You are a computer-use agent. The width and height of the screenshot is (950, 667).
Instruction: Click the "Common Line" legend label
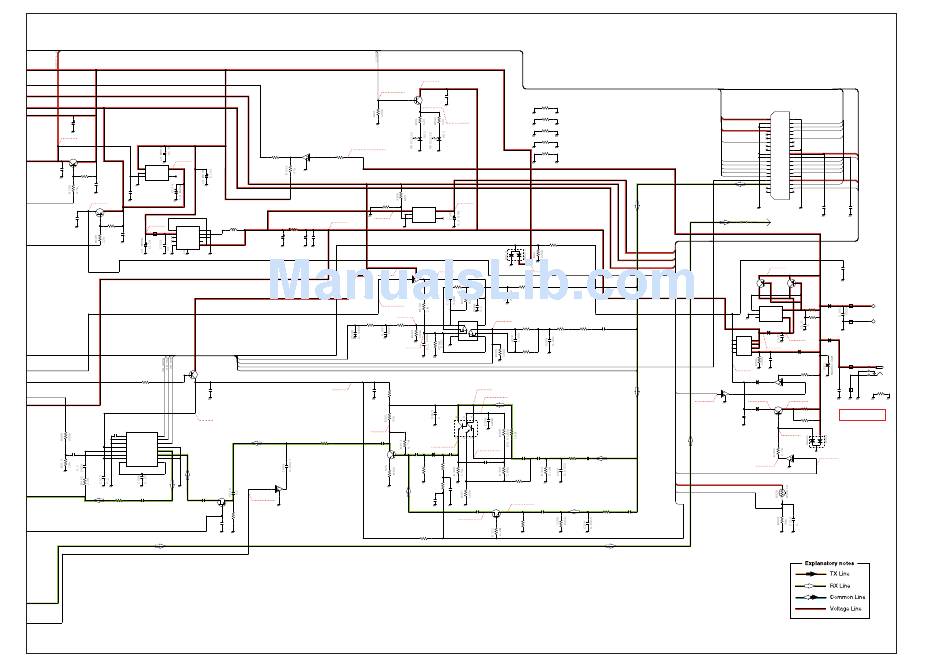[x=848, y=597]
